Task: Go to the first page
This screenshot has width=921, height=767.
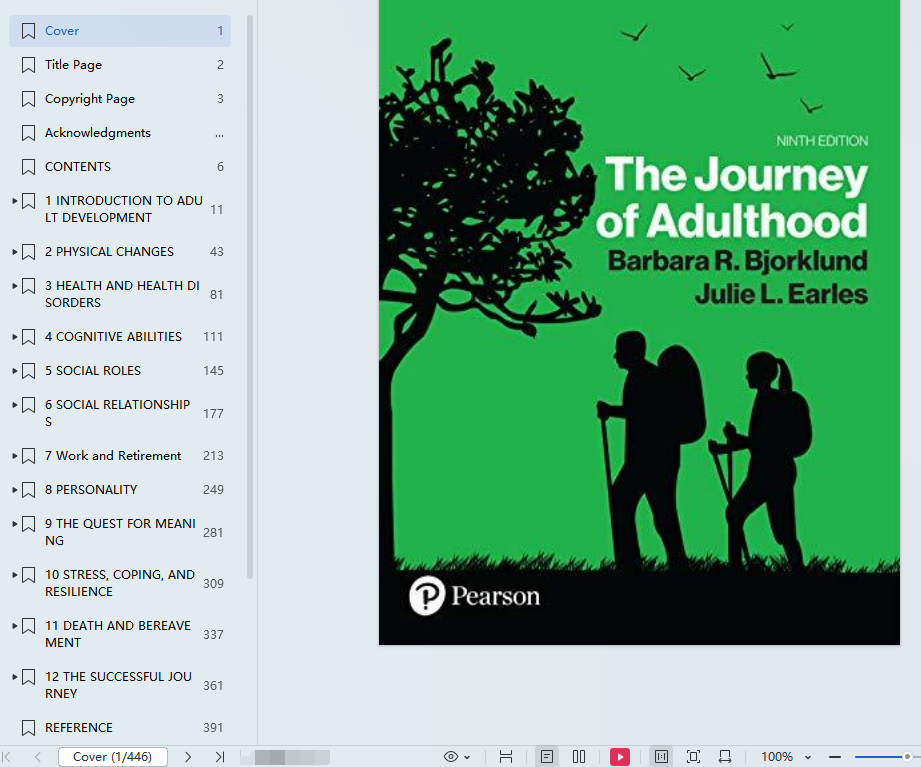Action: tap(7, 756)
